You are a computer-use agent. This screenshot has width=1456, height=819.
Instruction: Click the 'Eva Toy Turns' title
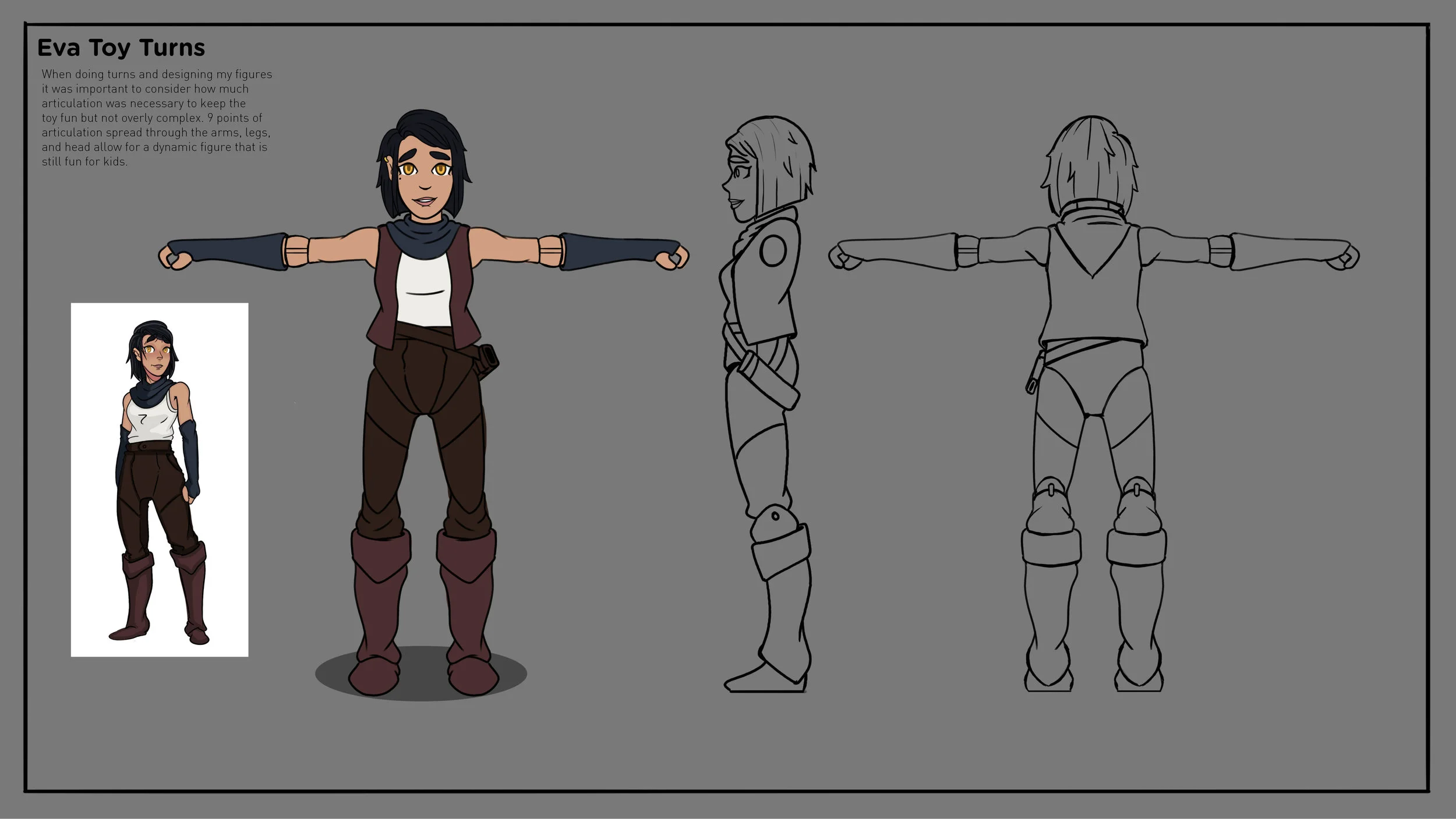121,48
